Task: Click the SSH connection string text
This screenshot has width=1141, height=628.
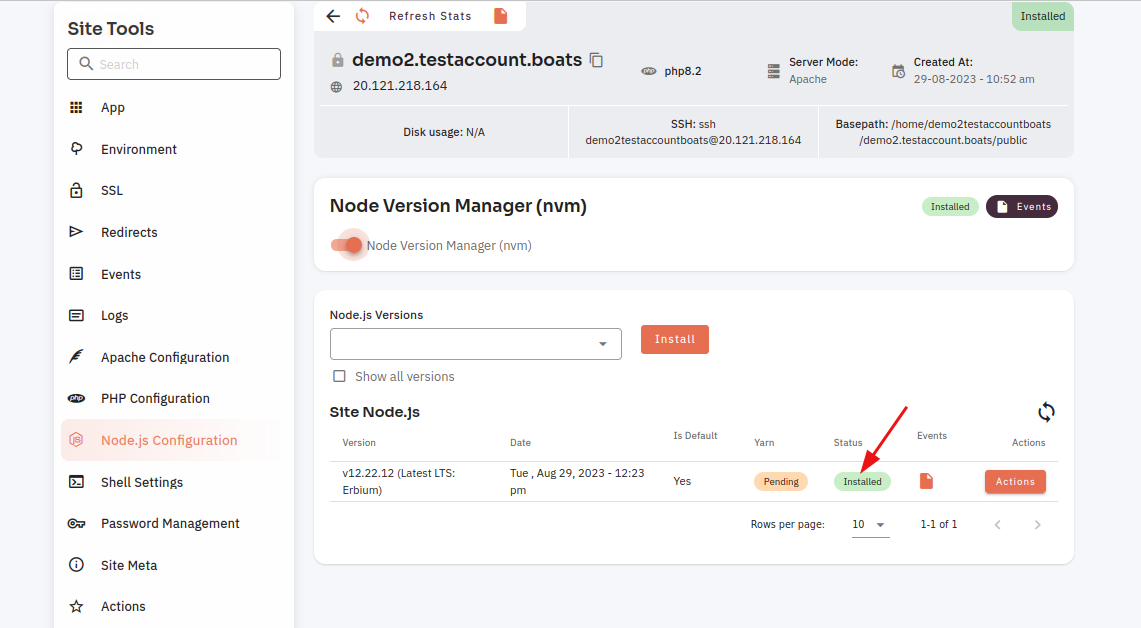Action: pyautogui.click(x=693, y=132)
